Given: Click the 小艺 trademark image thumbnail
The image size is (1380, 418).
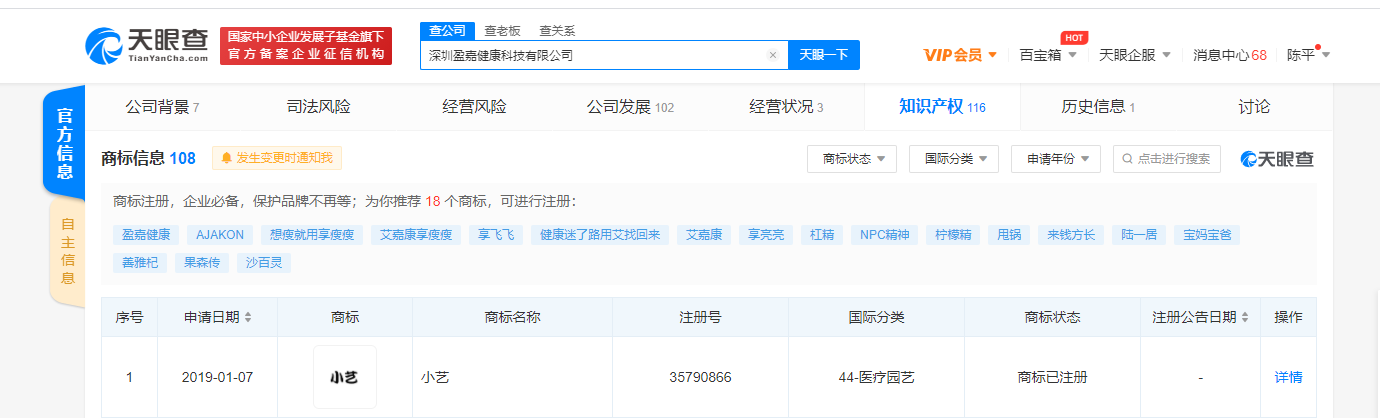Looking at the screenshot, I should [345, 377].
